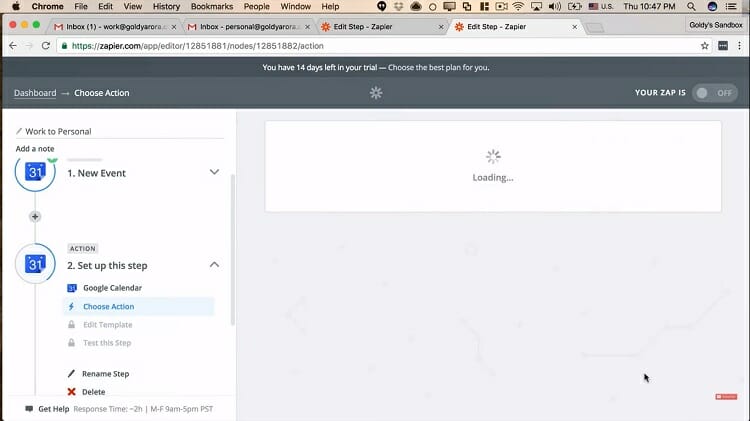Click the battery status icon
This screenshot has height=421, width=750.
[574, 6]
